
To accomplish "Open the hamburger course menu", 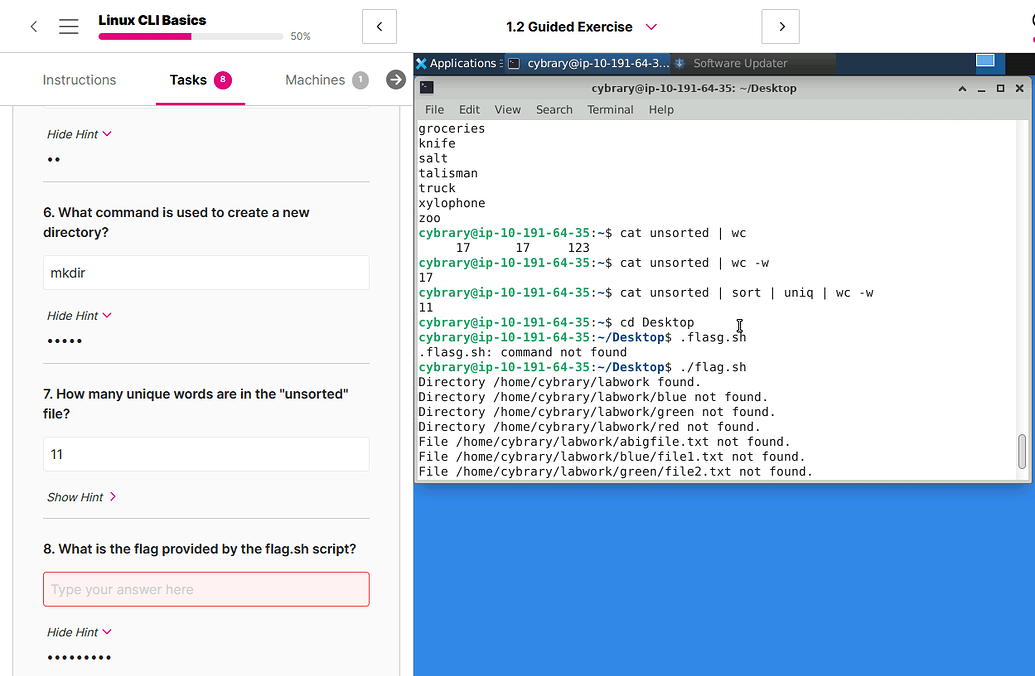I will (x=68, y=27).
